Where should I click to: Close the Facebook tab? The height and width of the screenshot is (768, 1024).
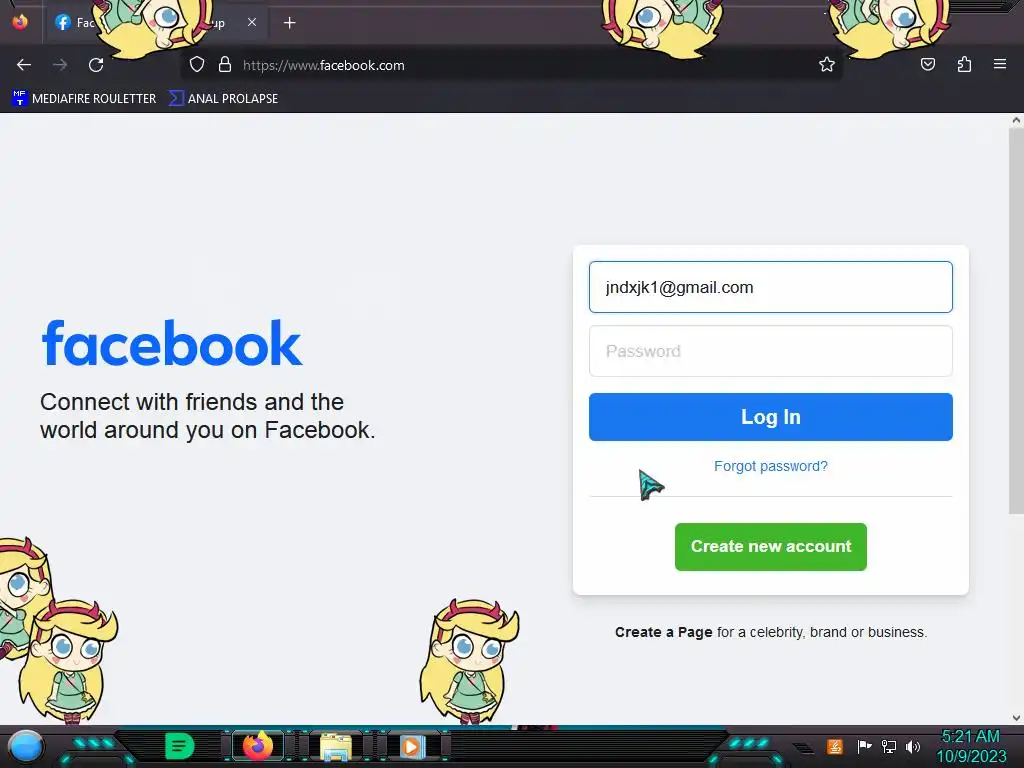[x=252, y=22]
